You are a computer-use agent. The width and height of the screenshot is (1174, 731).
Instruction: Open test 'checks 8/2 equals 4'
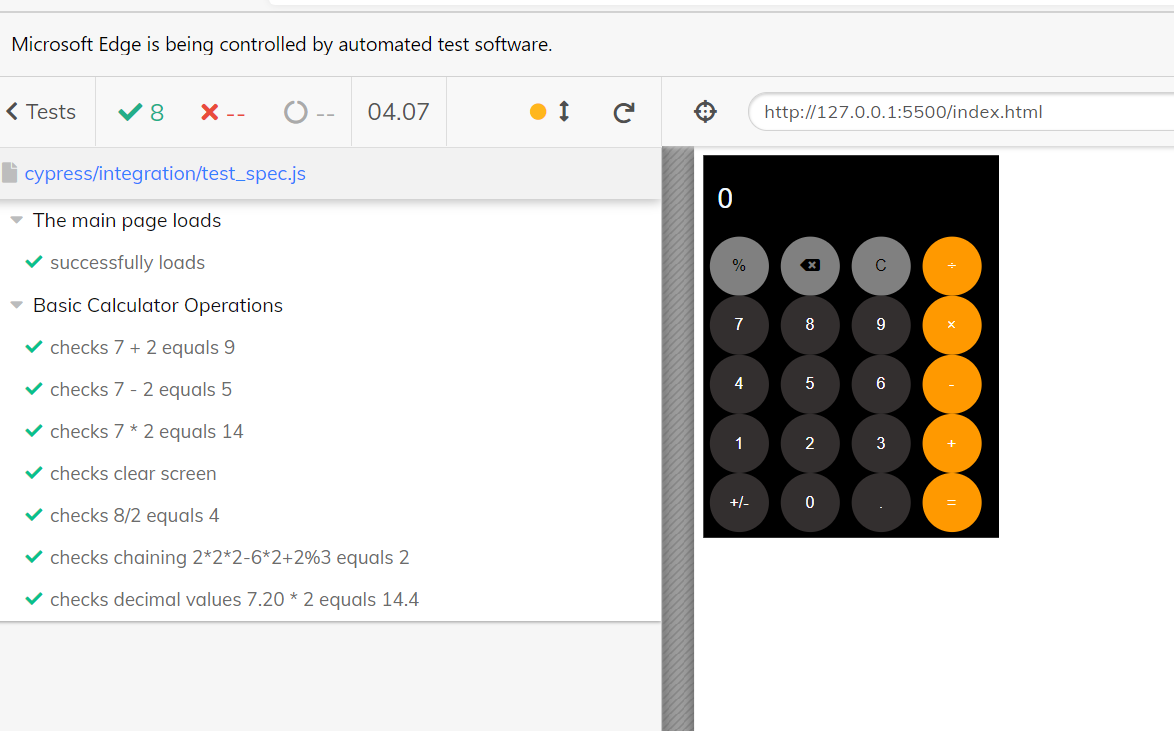[135, 515]
